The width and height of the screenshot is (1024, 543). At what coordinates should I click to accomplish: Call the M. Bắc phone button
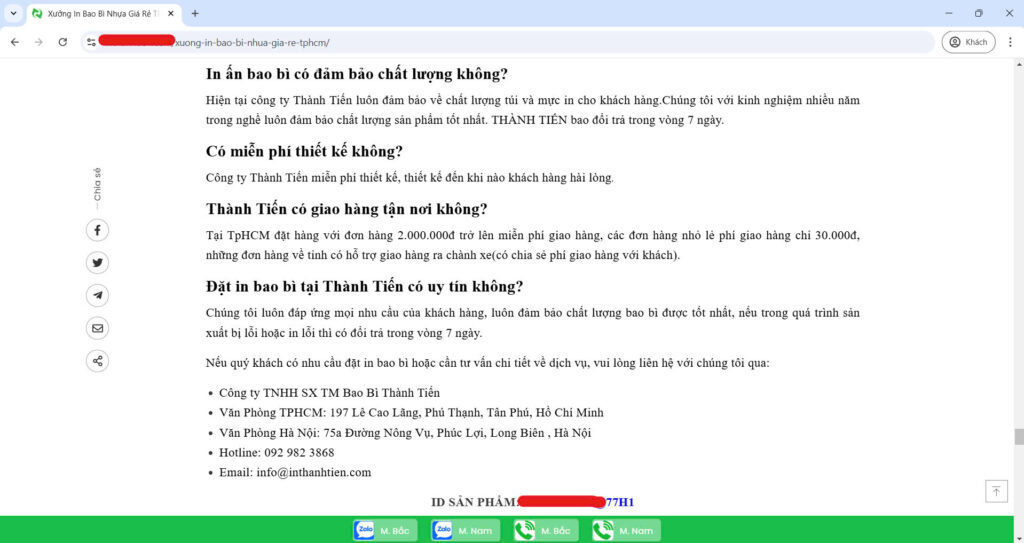546,530
